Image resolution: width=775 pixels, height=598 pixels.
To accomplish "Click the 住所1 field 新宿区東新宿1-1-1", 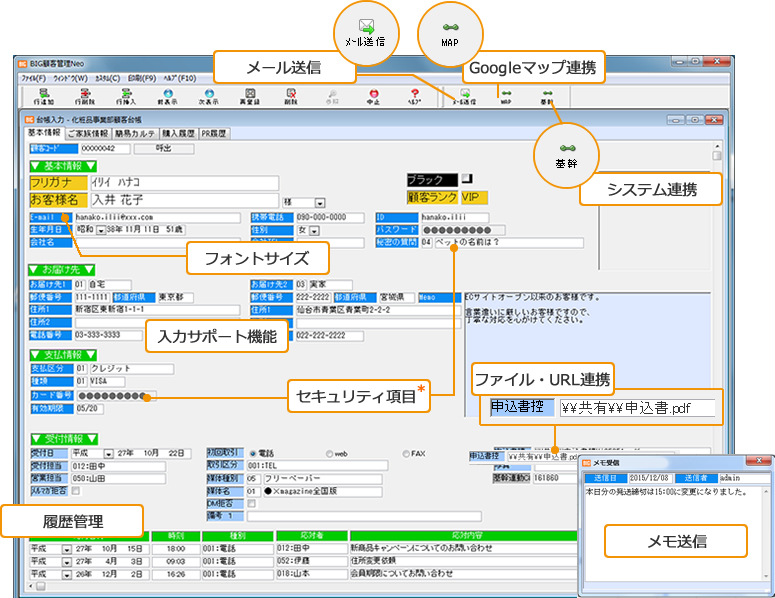I will click(x=157, y=309).
